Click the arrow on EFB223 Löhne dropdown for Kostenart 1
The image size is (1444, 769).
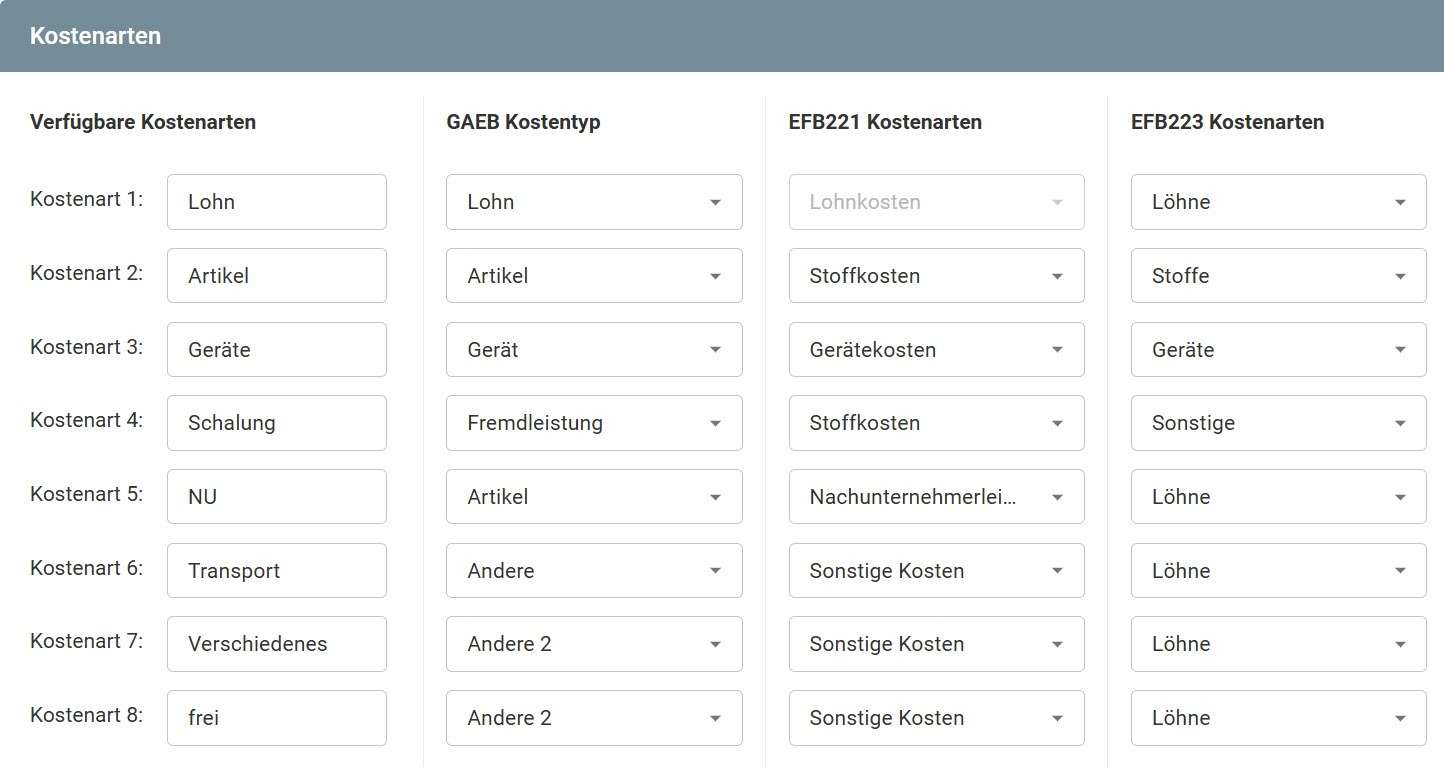pyautogui.click(x=1400, y=202)
